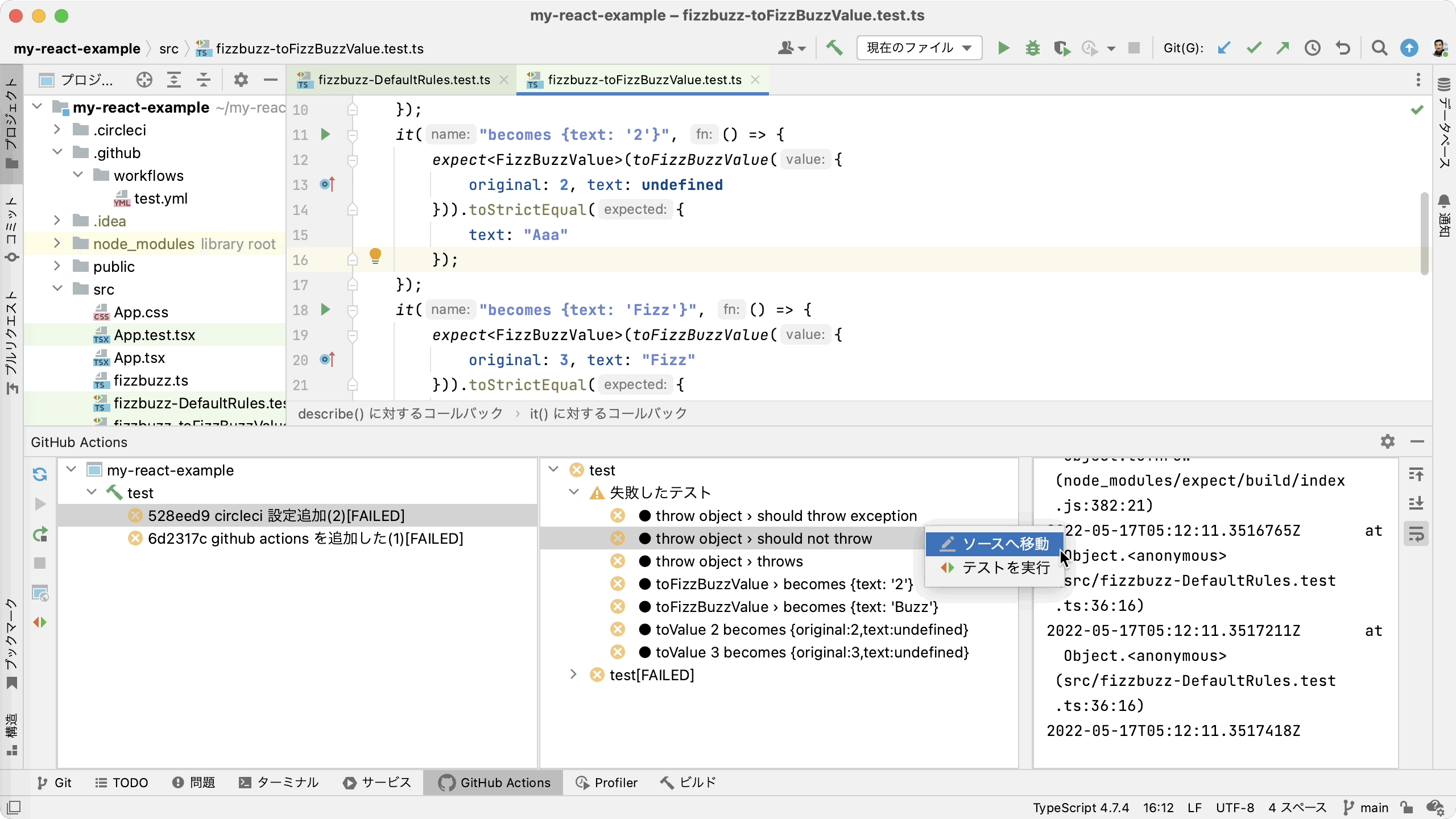This screenshot has height=819, width=1456.
Task: Run the 'becomes {text: '2'}' test from gutter
Action: 325,135
